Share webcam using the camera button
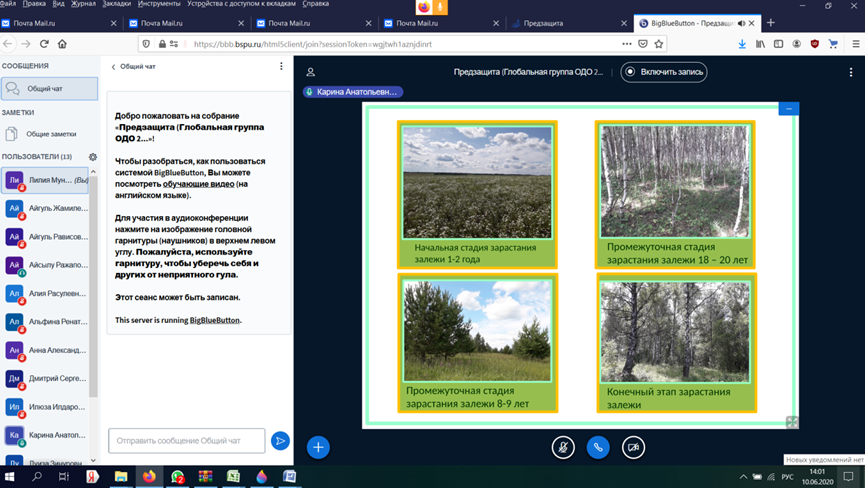Image resolution: width=865 pixels, height=488 pixels. [633, 447]
